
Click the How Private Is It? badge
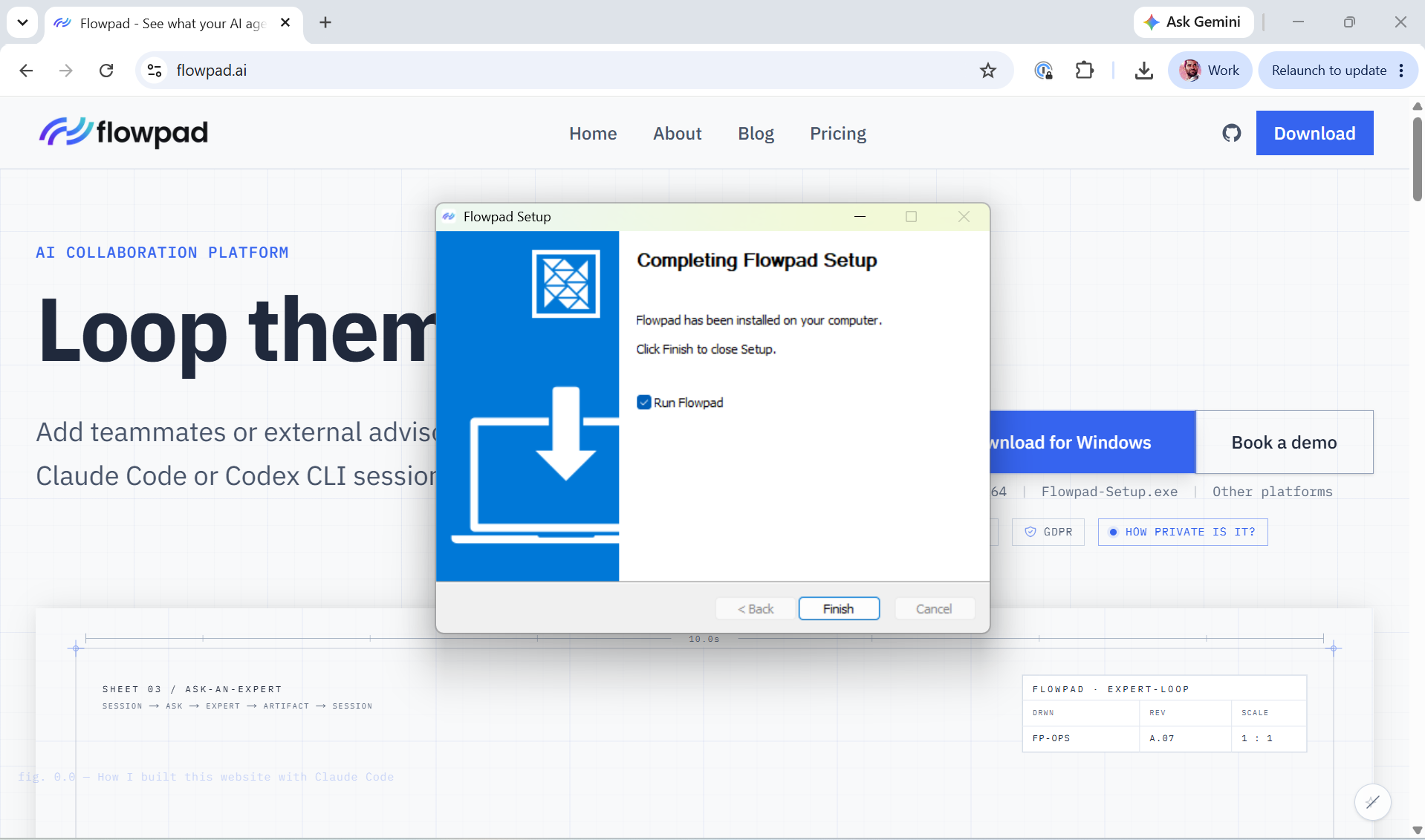pyautogui.click(x=1183, y=532)
